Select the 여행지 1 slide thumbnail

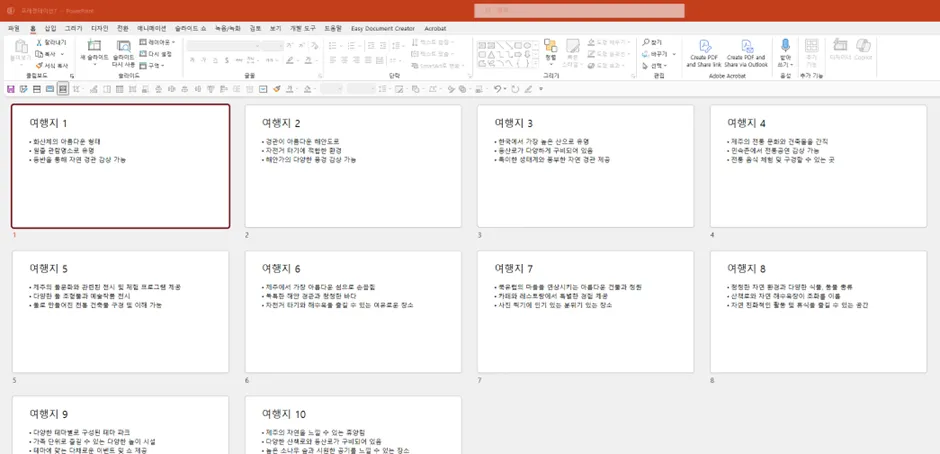click(120, 166)
